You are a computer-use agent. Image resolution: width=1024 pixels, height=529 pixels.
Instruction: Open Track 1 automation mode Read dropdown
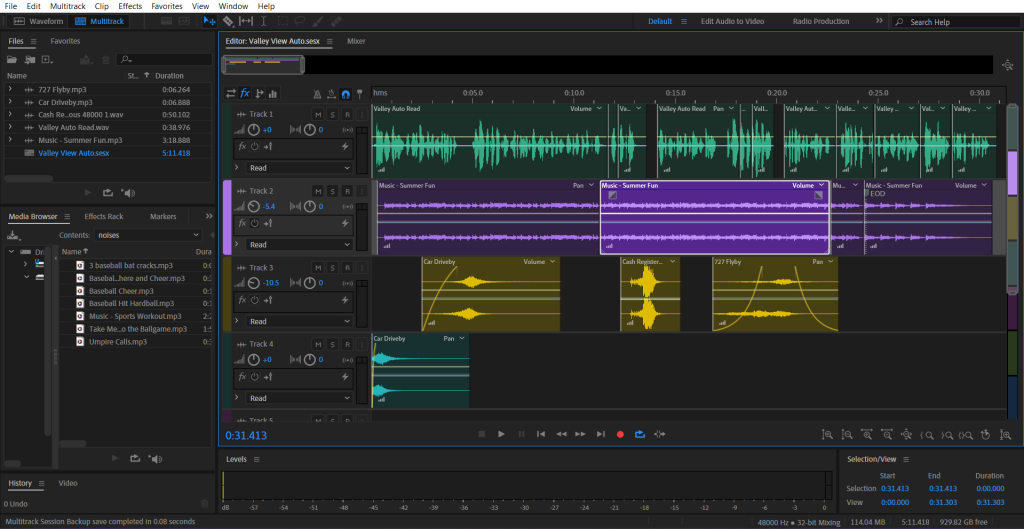299,168
